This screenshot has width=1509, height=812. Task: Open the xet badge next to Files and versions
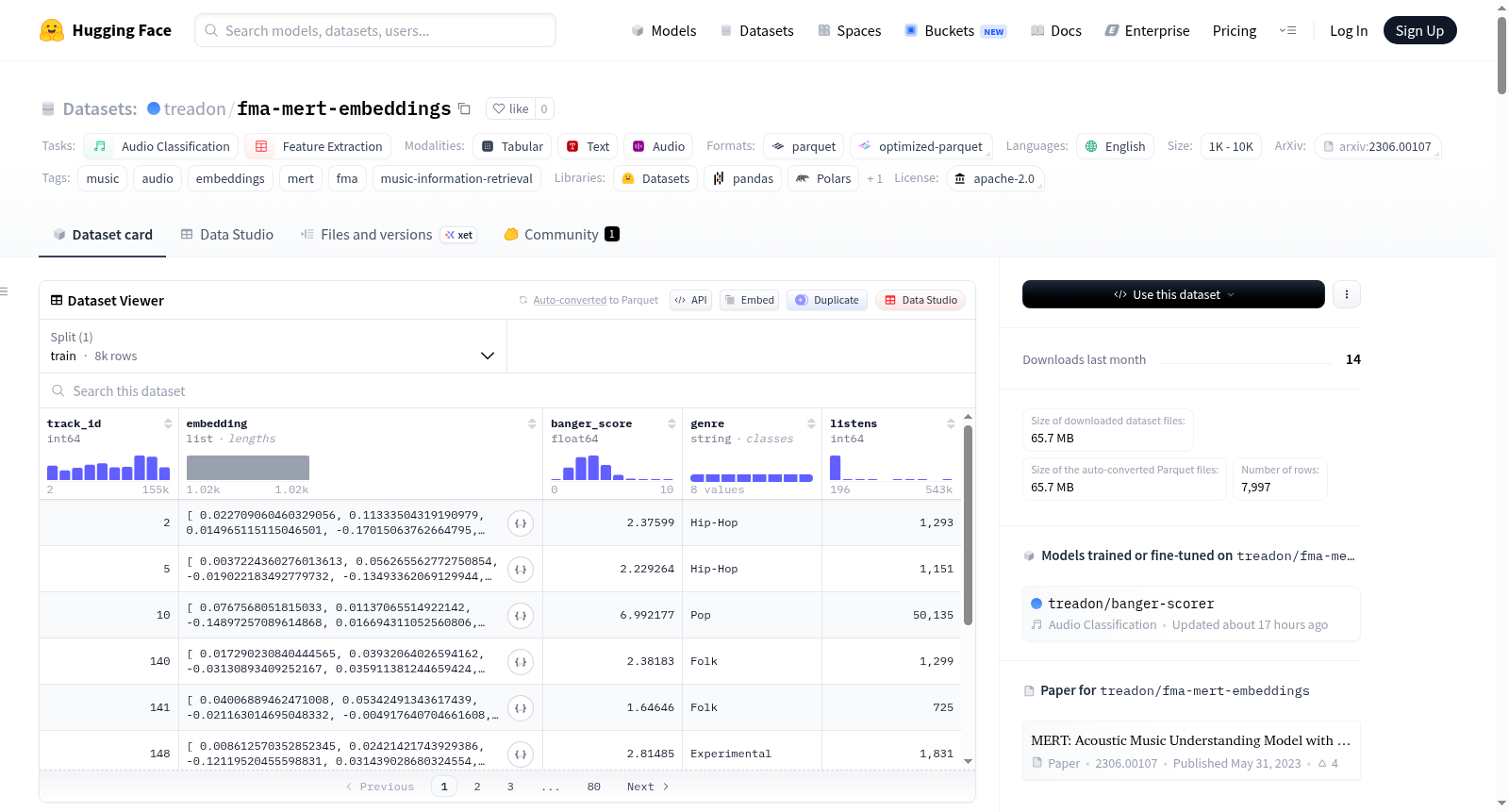[x=459, y=235]
